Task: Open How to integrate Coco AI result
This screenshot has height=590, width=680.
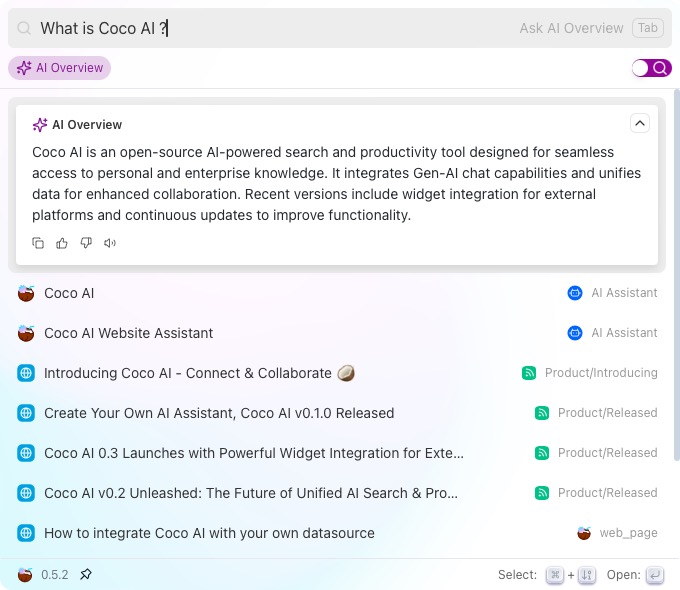Action: (x=337, y=533)
